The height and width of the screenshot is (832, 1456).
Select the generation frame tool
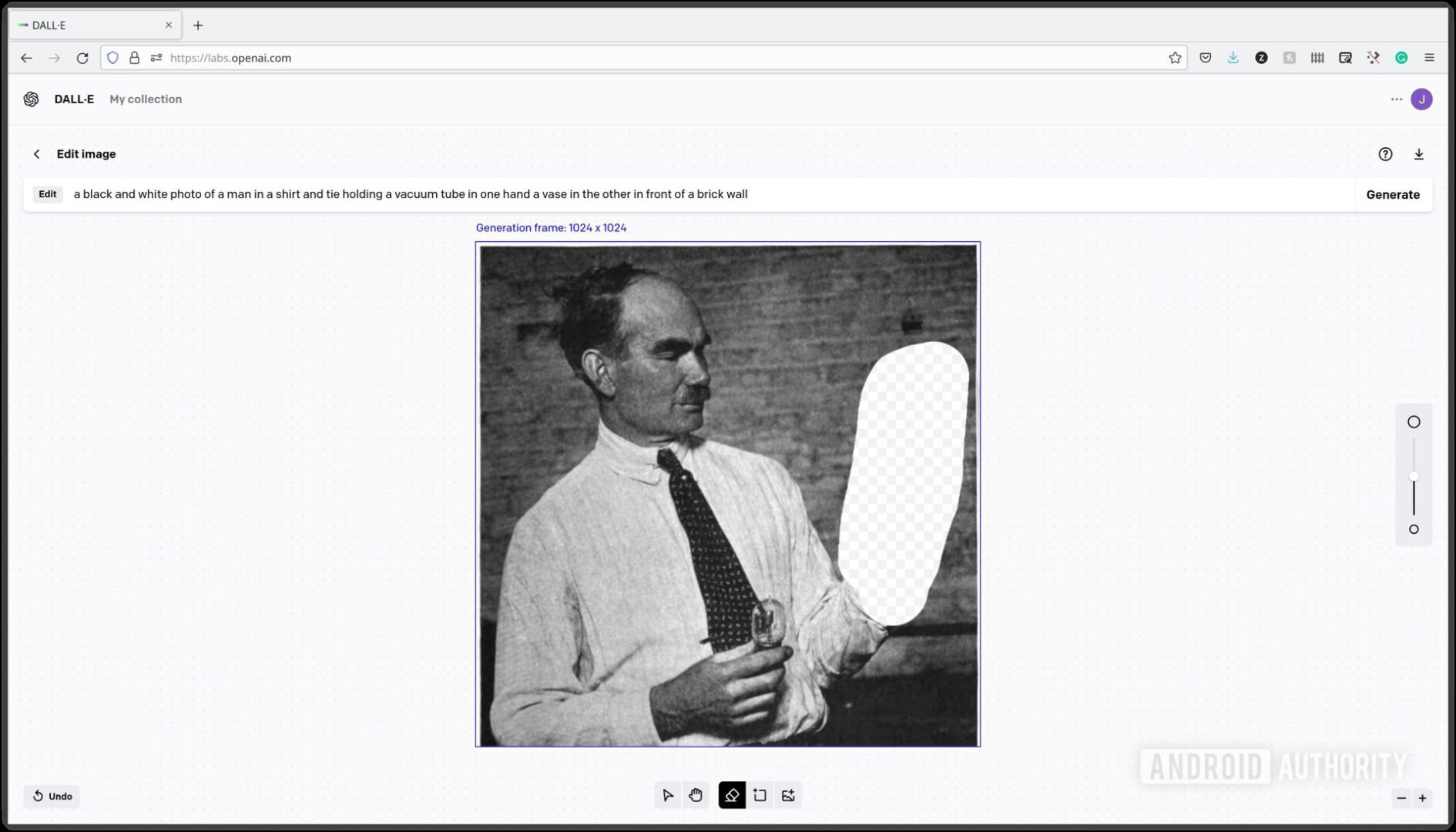point(760,795)
